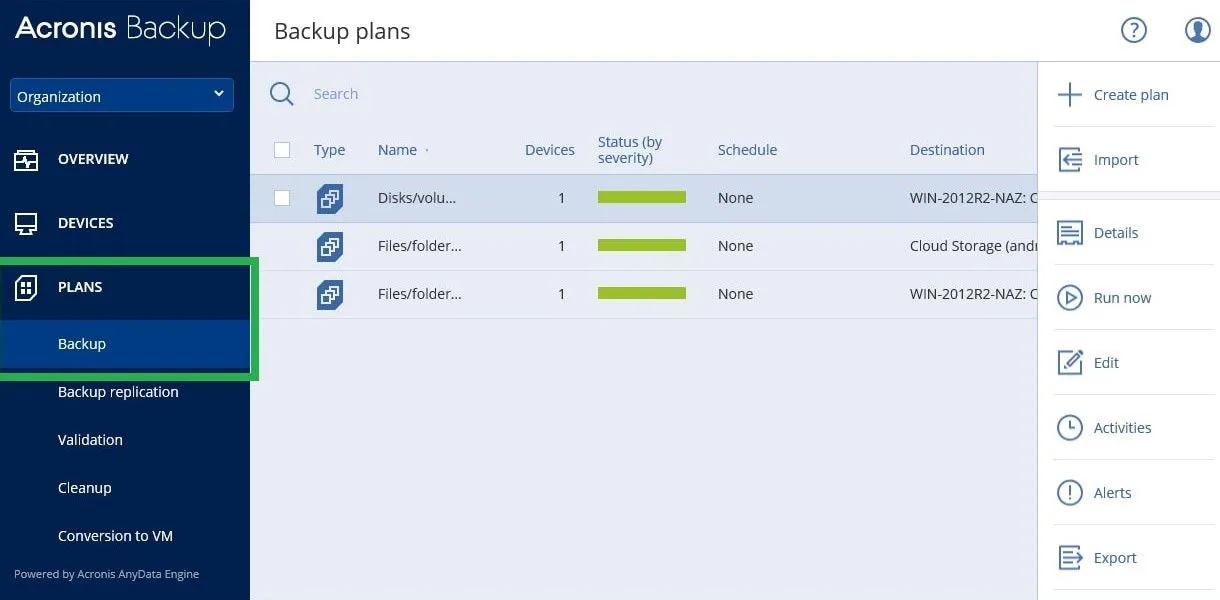This screenshot has height=600, width=1220.
Task: Click the Edit pencil icon
Action: point(1070,363)
